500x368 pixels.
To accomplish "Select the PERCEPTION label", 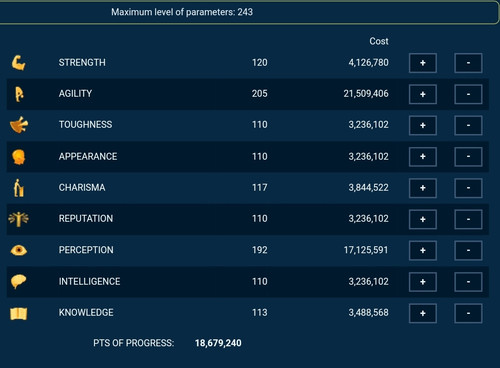I will (86, 250).
